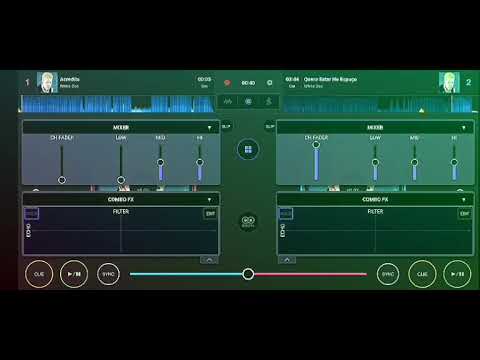Click the deck 1 track title "Acredita"

pyautogui.click(x=70, y=79)
